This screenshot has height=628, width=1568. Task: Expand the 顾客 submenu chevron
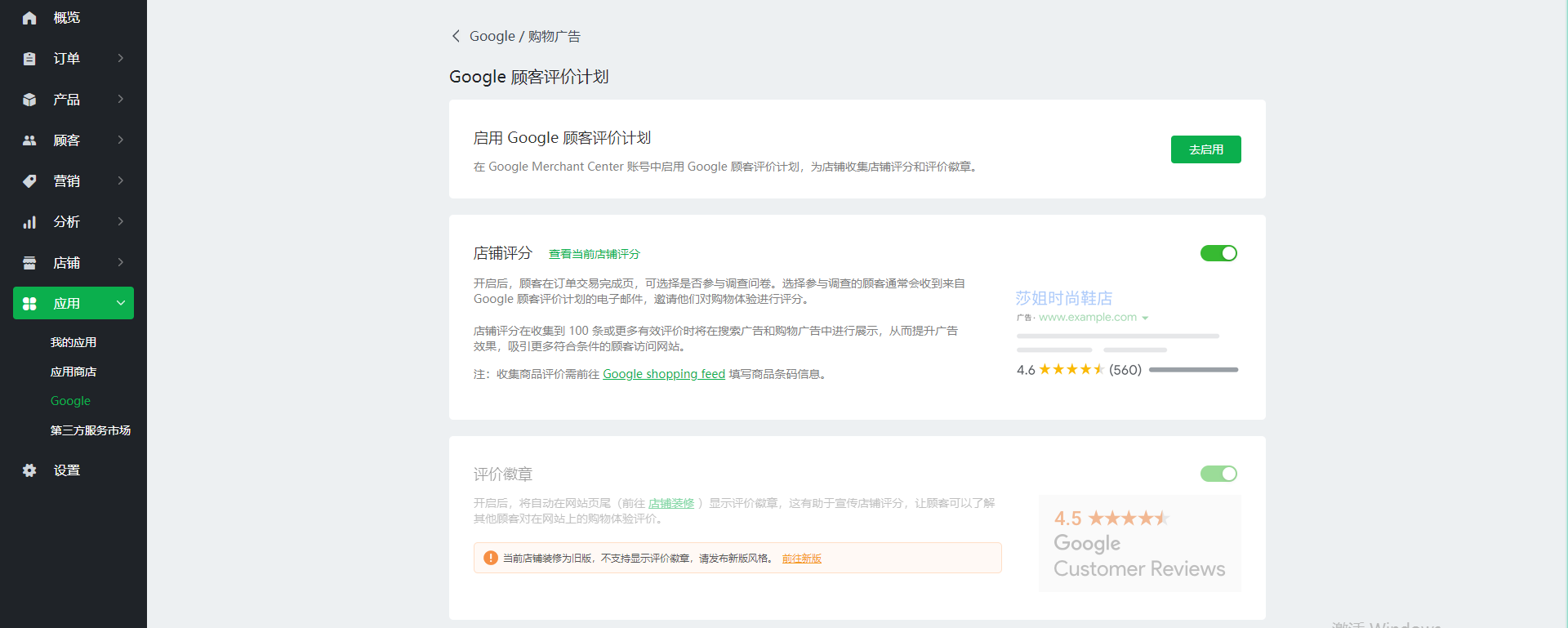coord(121,140)
